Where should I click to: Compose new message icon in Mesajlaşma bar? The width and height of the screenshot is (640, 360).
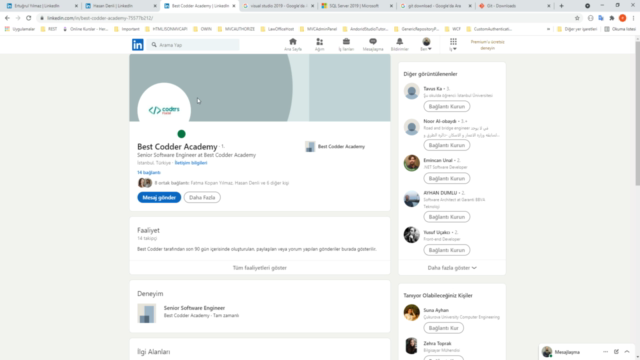pyautogui.click(x=616, y=352)
